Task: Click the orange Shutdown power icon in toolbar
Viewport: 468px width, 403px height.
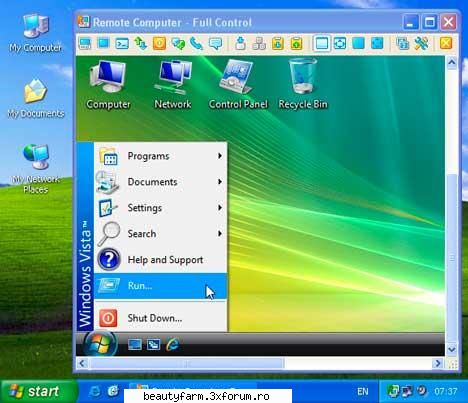Action: (159, 44)
